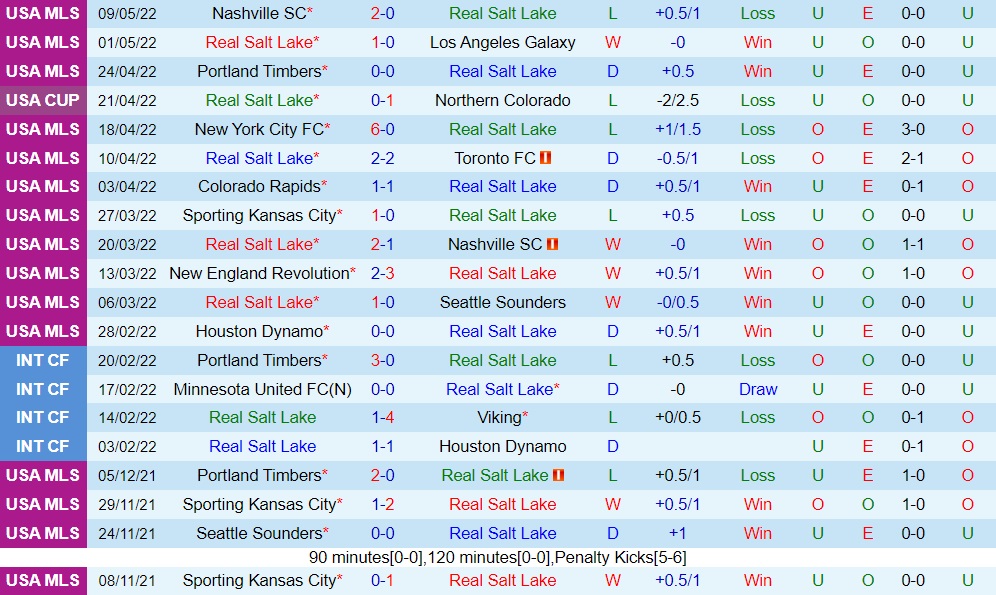Open Viking team link in the 14/02/22 row
996x595 pixels.
point(499,417)
